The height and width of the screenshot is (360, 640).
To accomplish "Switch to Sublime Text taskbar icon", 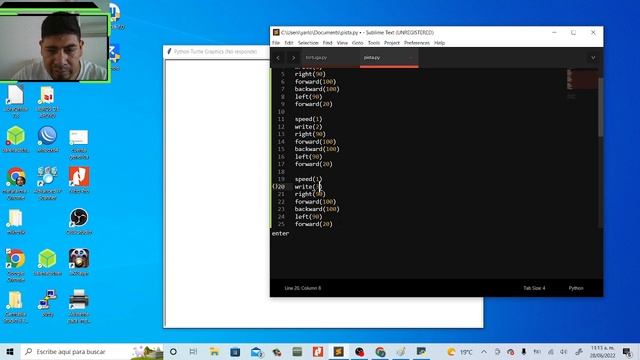I will click(x=338, y=352).
